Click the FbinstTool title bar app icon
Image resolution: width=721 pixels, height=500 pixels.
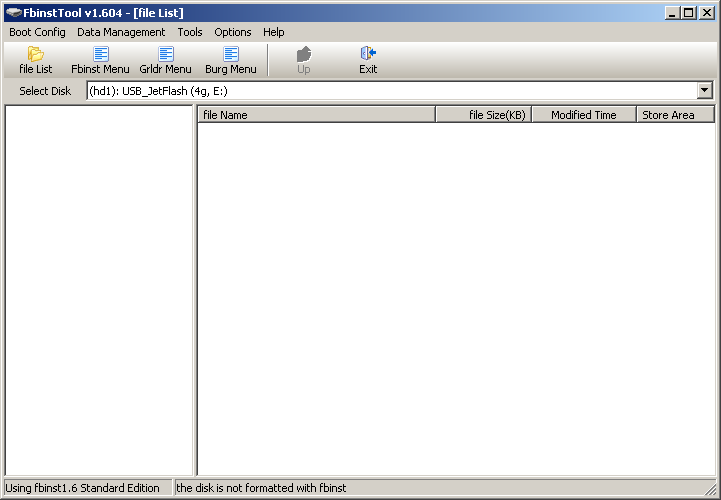13,12
